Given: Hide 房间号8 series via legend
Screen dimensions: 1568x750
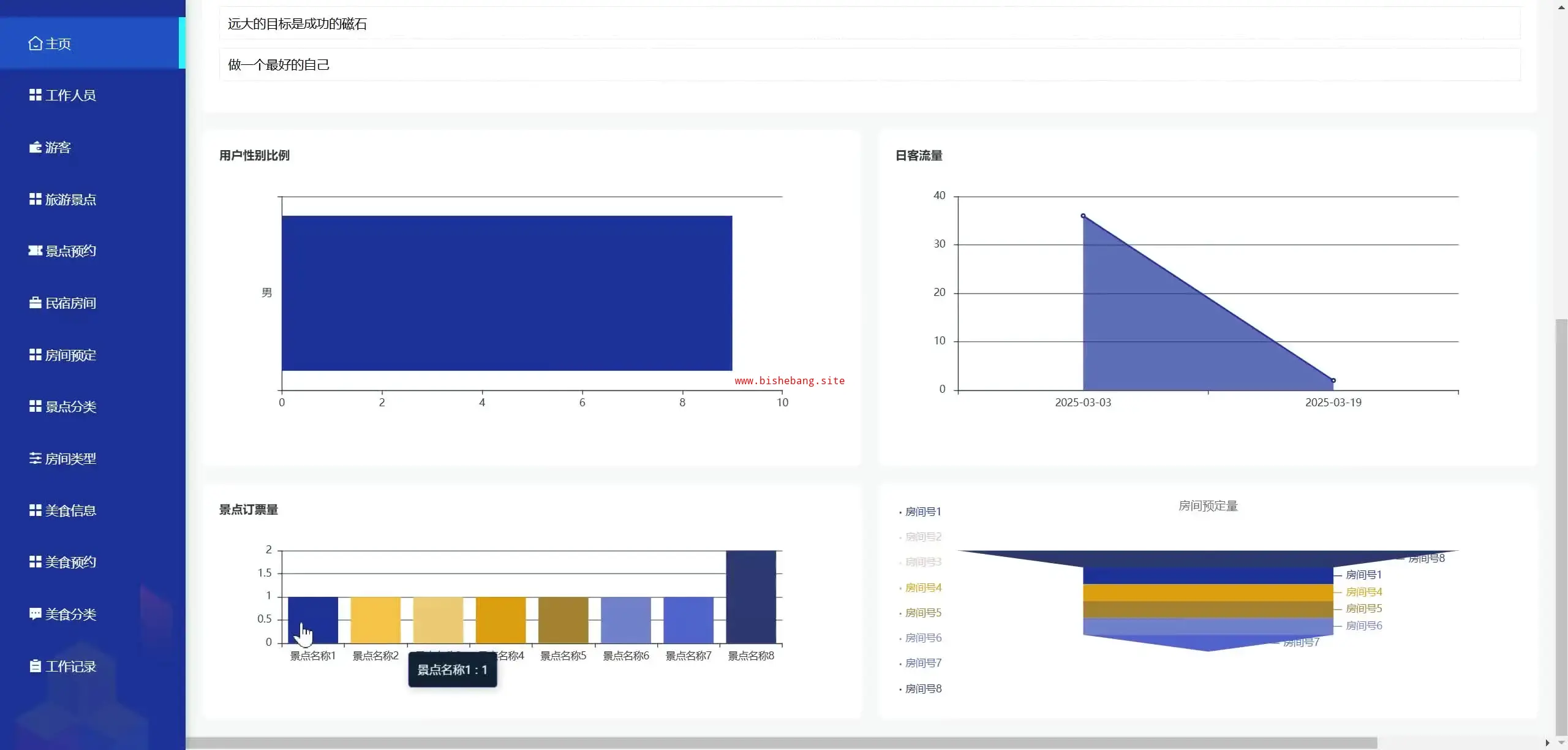Looking at the screenshot, I should click(x=922, y=689).
